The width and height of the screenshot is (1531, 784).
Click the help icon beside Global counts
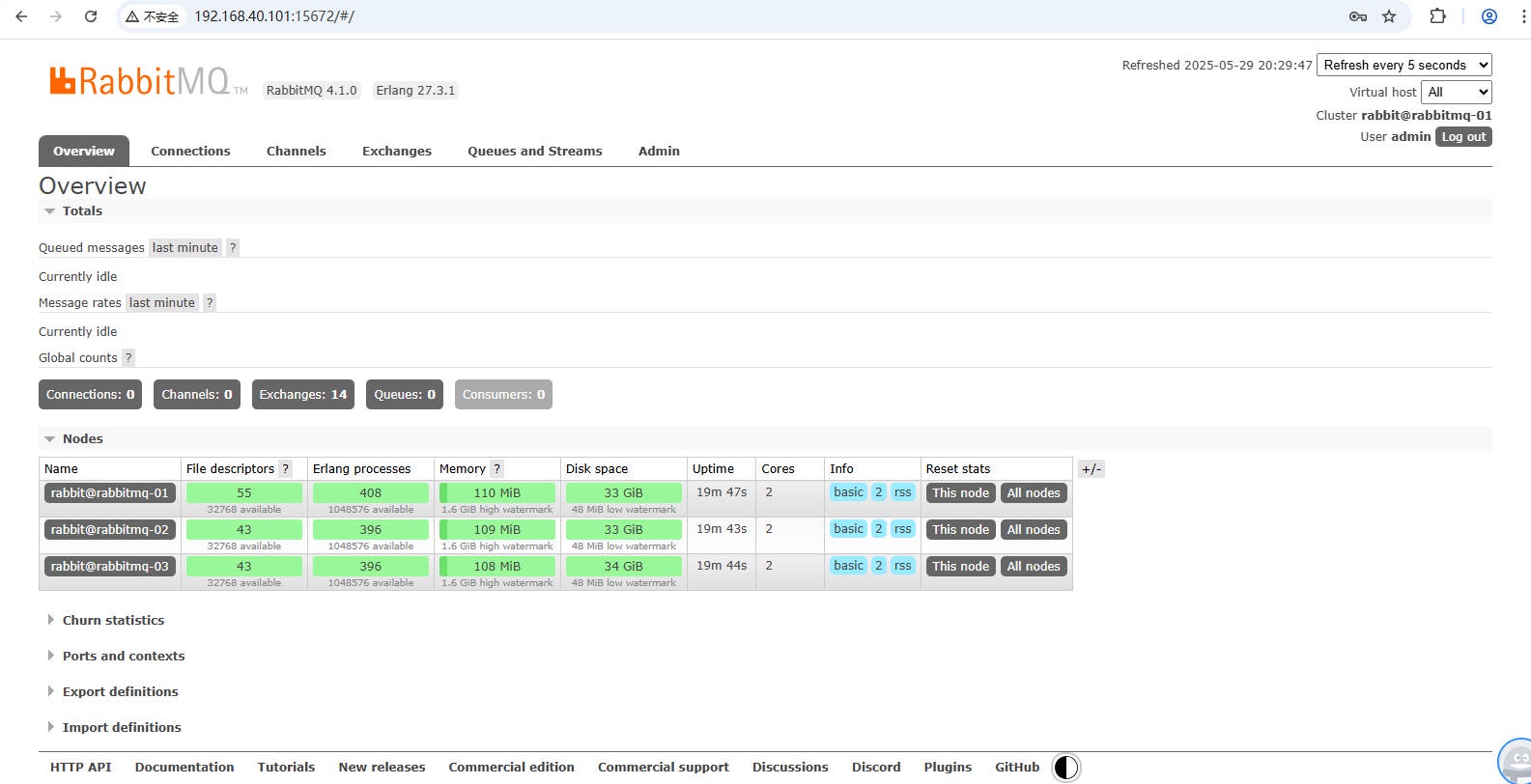click(x=128, y=358)
